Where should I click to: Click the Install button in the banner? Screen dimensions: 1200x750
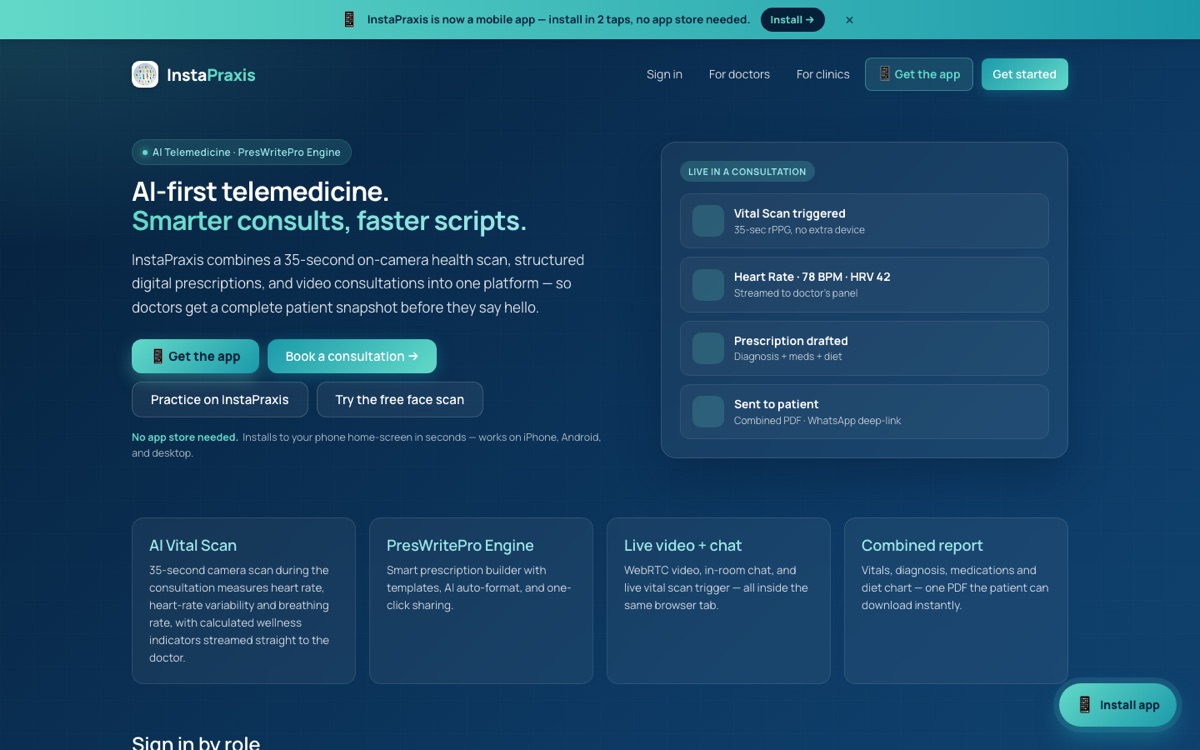pos(792,20)
